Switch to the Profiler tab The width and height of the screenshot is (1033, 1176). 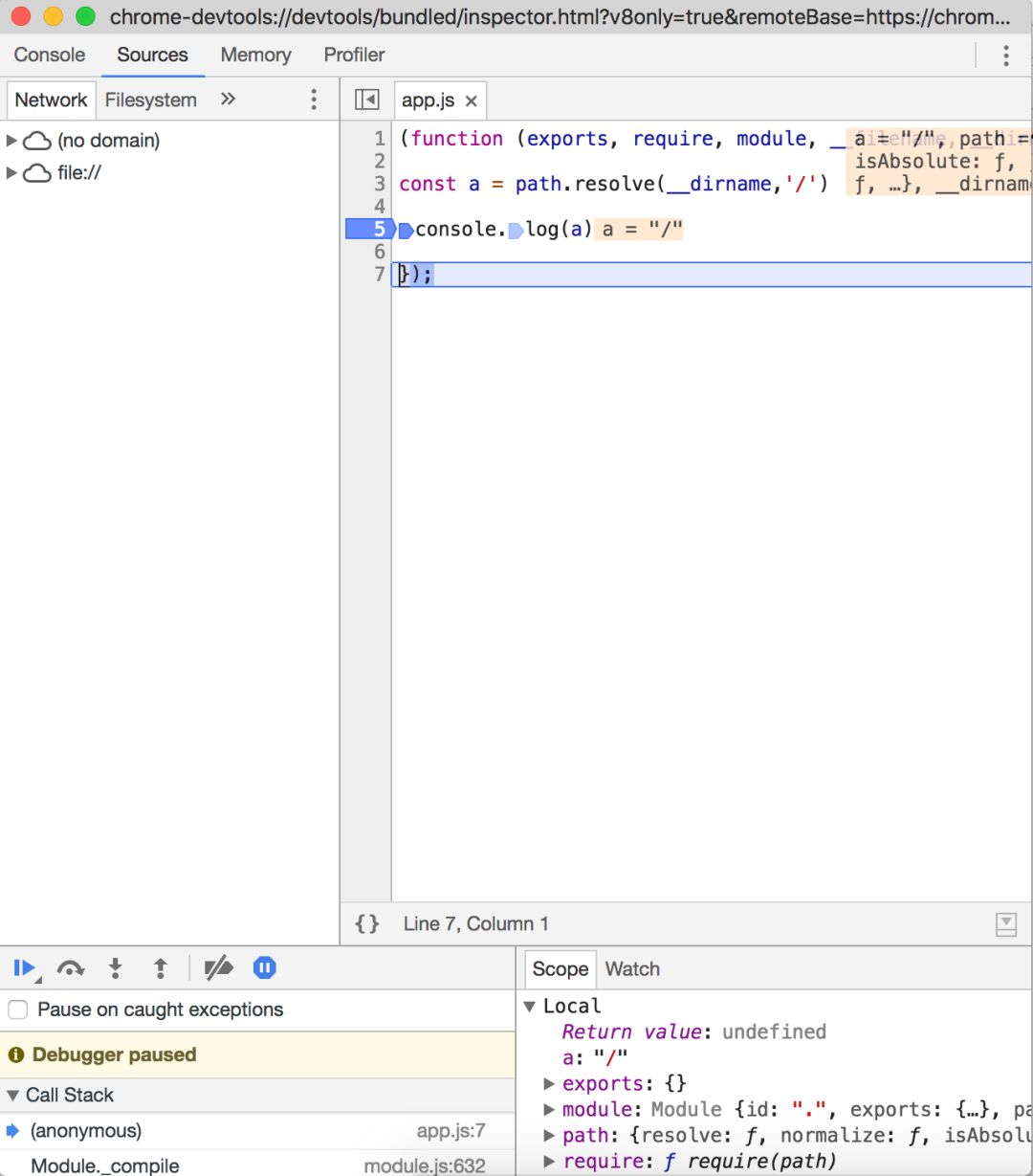point(355,55)
